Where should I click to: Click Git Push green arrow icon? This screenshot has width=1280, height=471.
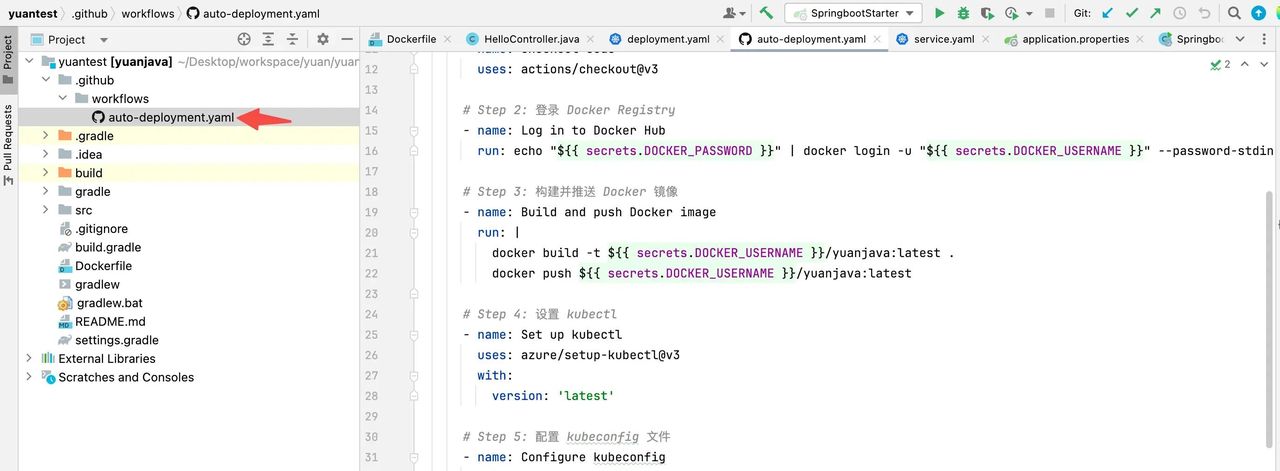click(1156, 13)
